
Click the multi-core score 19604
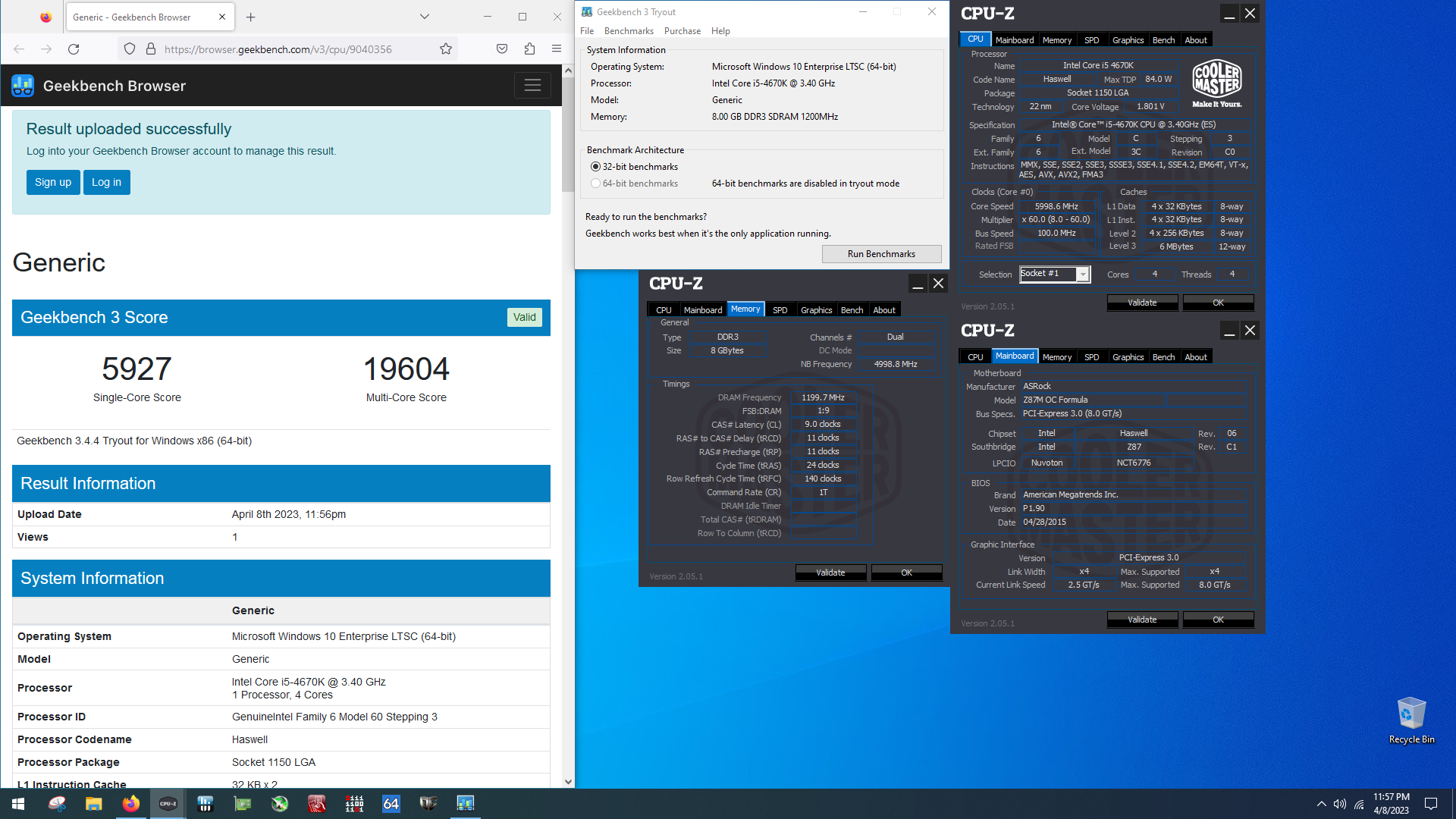406,369
